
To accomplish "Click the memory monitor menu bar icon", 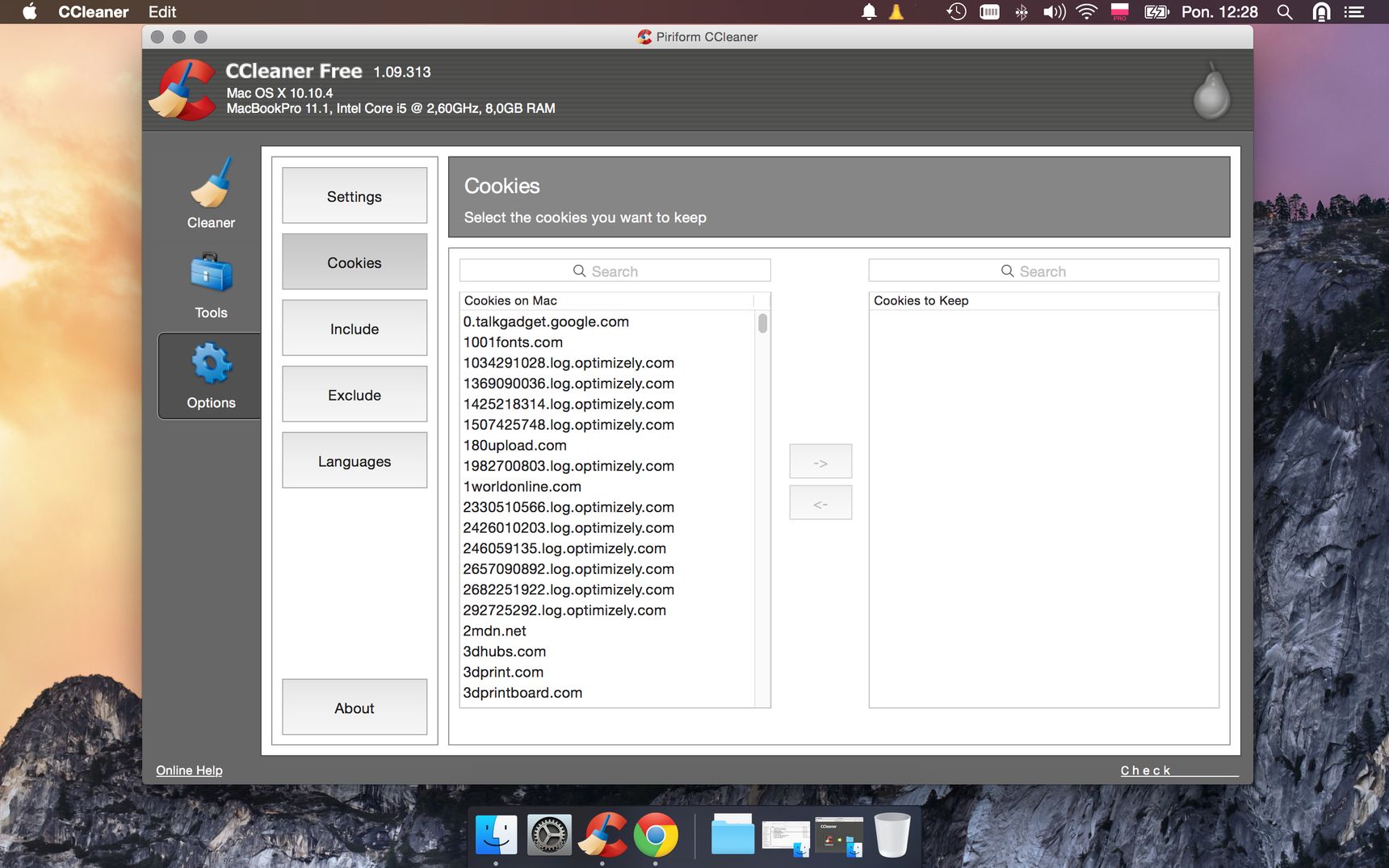I will click(989, 11).
